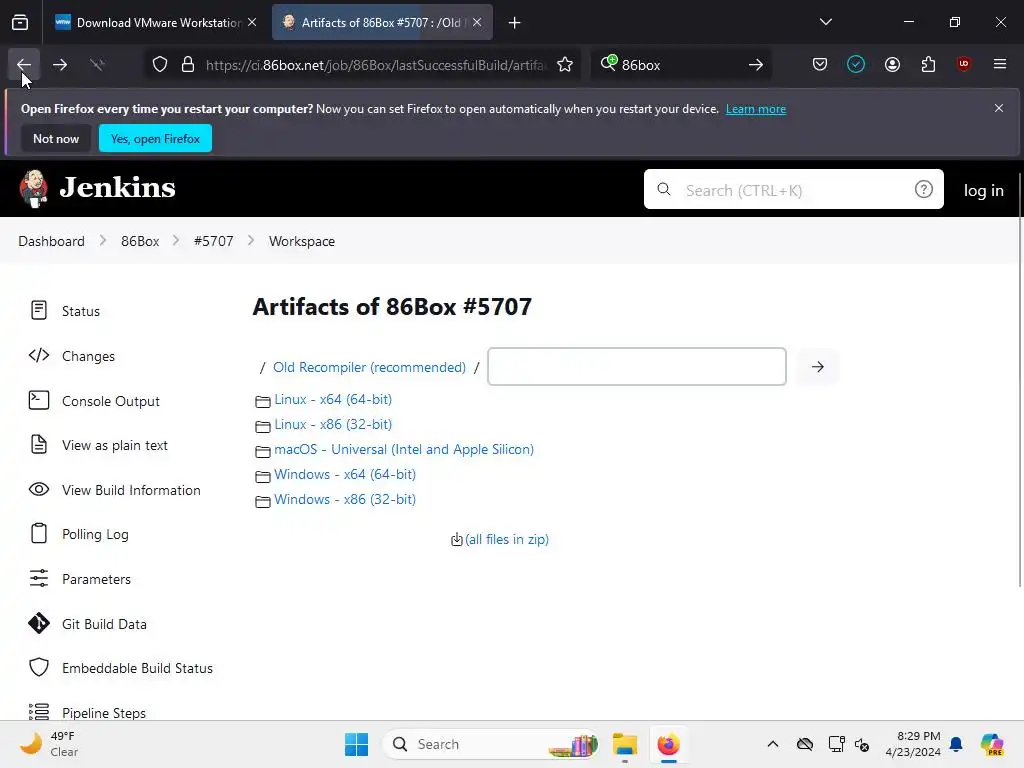Click the site lock padlock icon
This screenshot has width=1024, height=768.
point(188,65)
